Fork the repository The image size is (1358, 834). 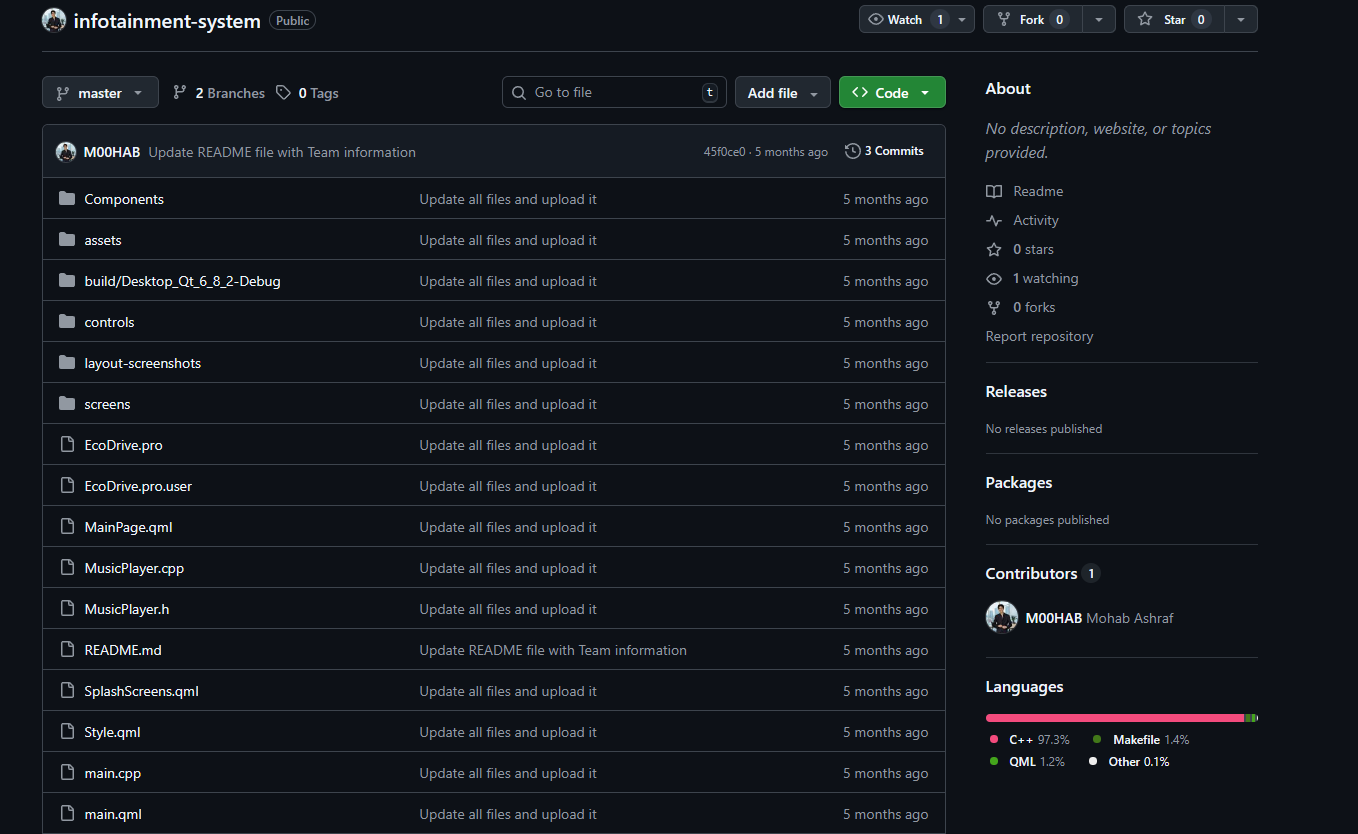(x=1032, y=20)
